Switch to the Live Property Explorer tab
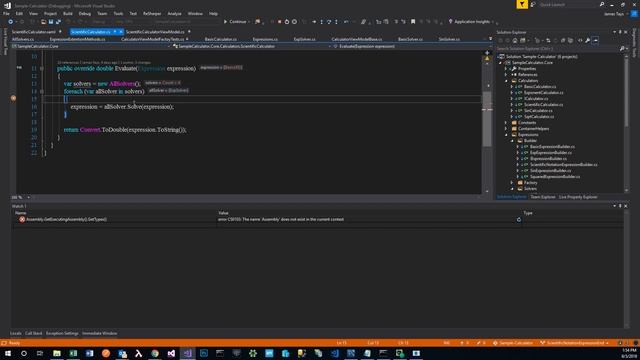 [x=578, y=197]
